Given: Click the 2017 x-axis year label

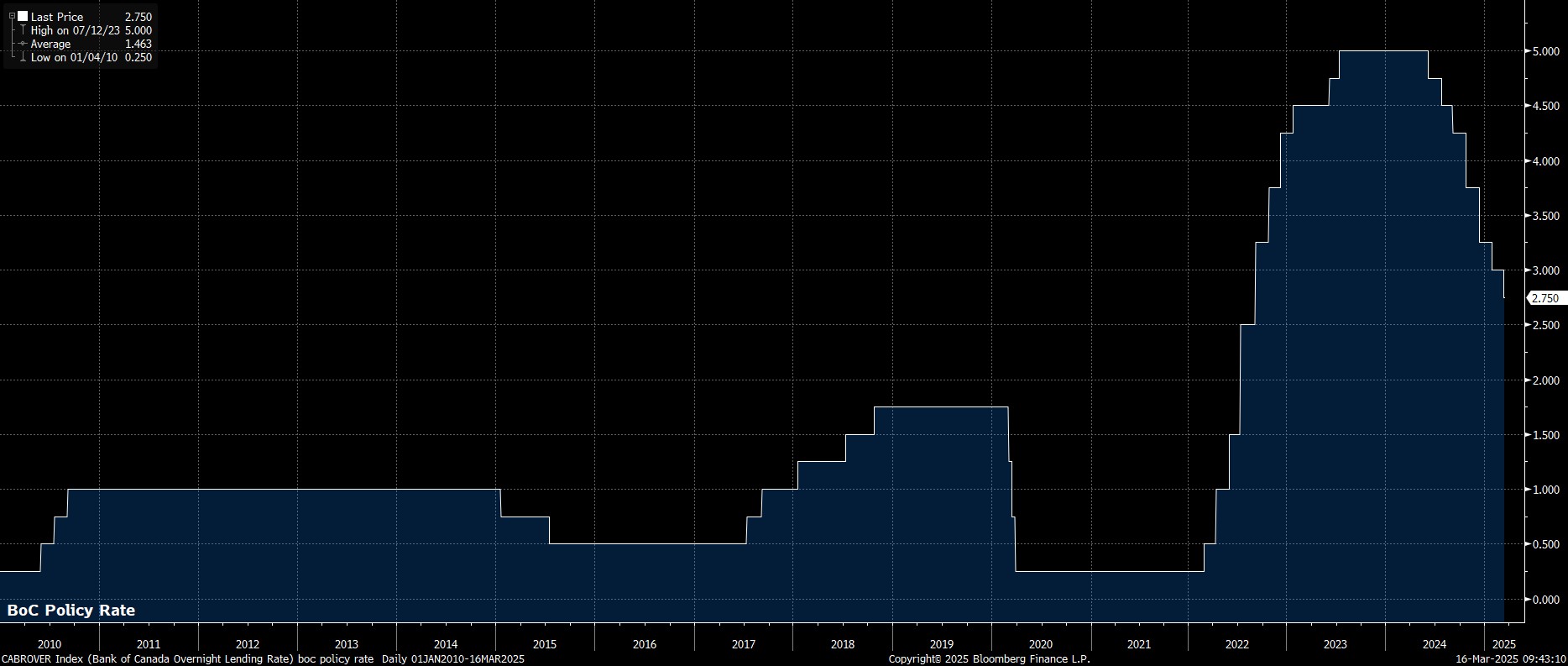Looking at the screenshot, I should pyautogui.click(x=744, y=644).
